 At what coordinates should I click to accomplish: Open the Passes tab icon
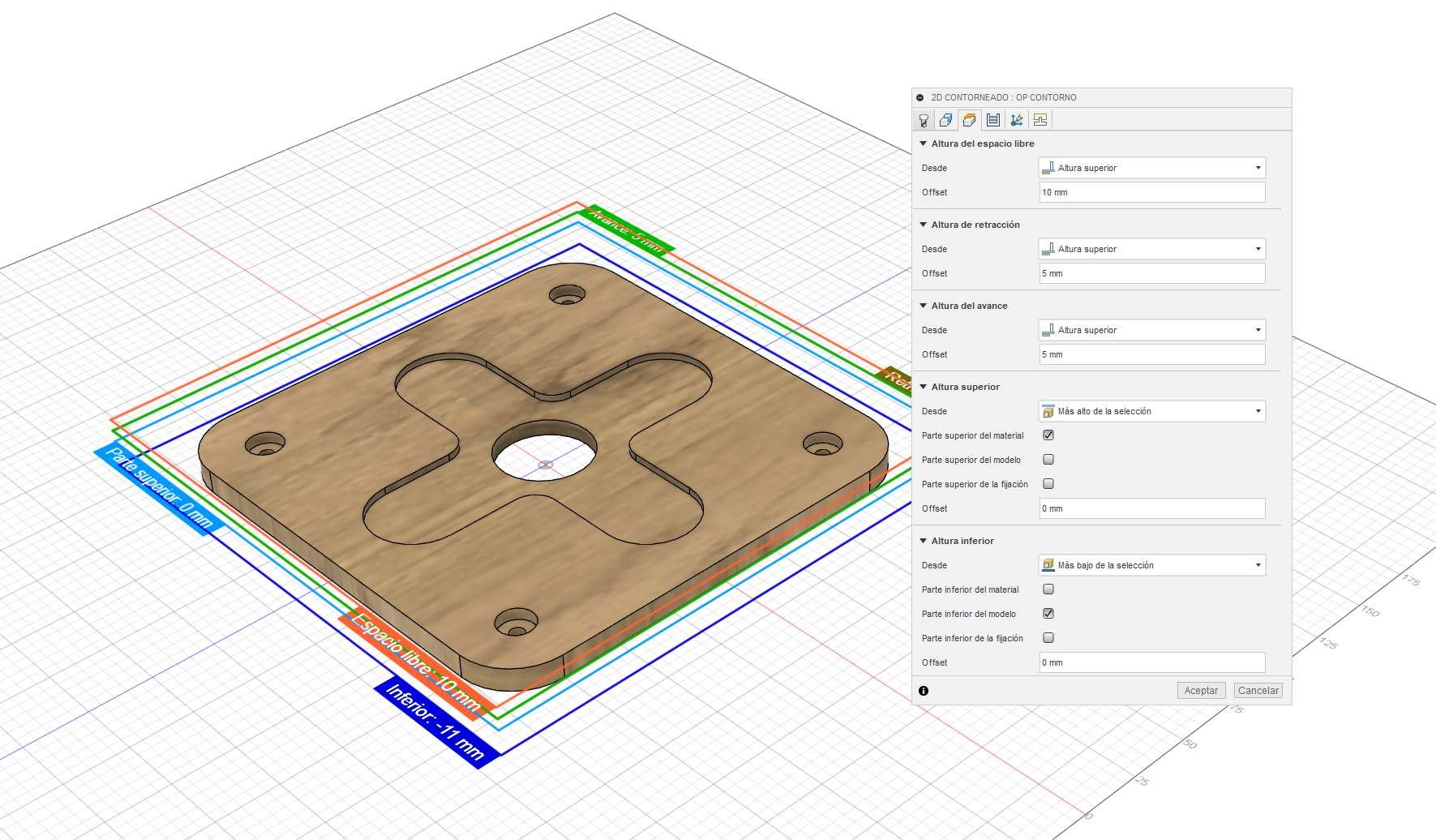point(993,120)
